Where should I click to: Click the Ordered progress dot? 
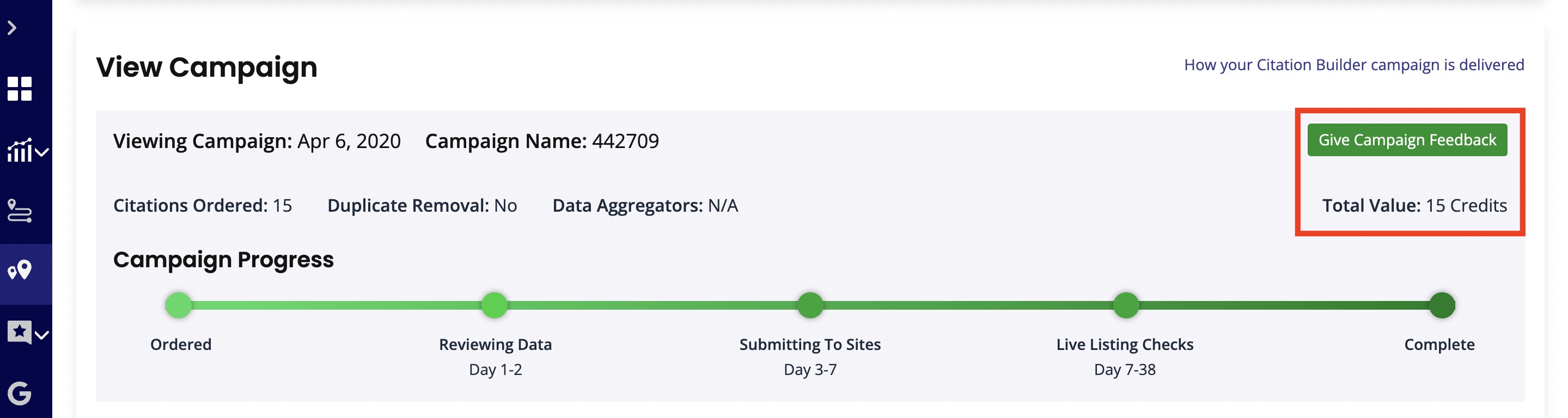pyautogui.click(x=178, y=305)
